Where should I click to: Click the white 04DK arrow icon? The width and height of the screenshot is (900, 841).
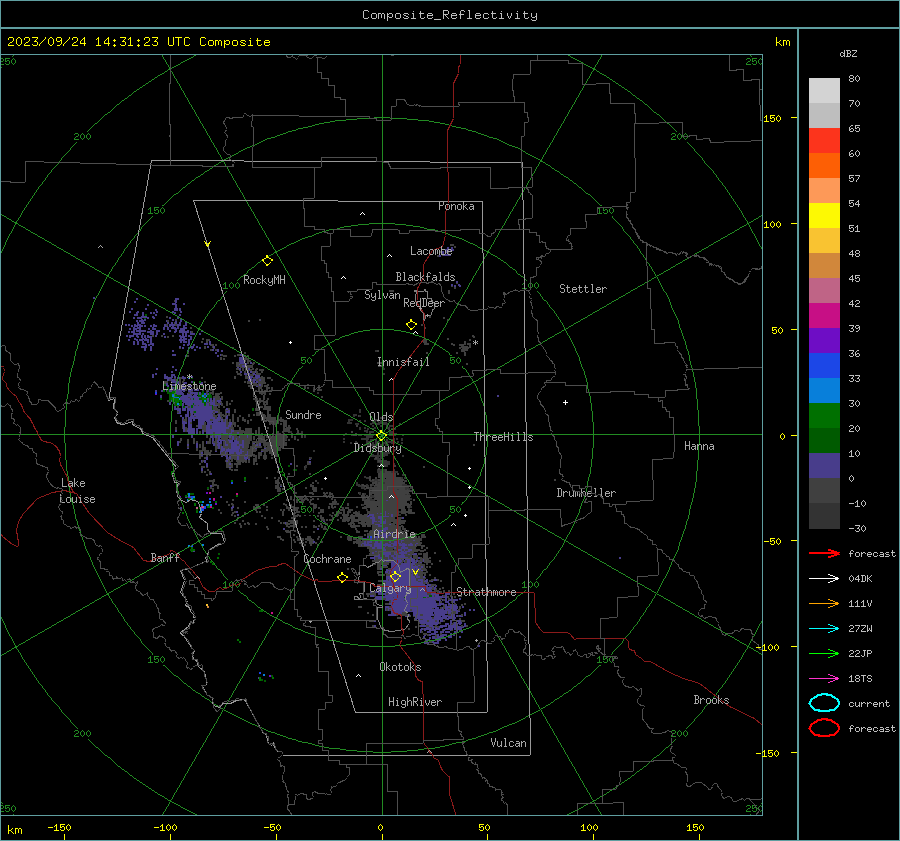point(824,578)
